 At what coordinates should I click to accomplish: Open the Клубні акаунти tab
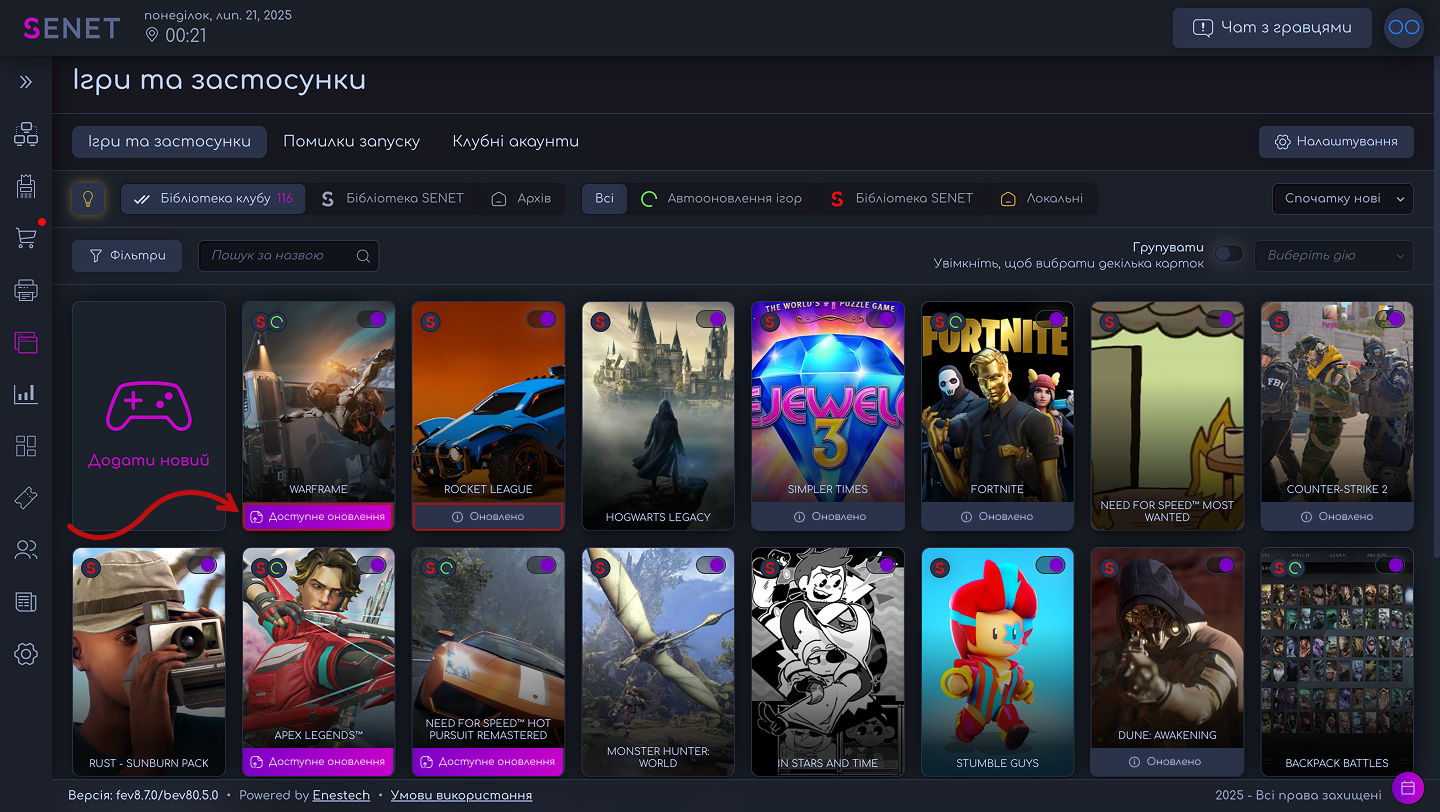coord(515,142)
